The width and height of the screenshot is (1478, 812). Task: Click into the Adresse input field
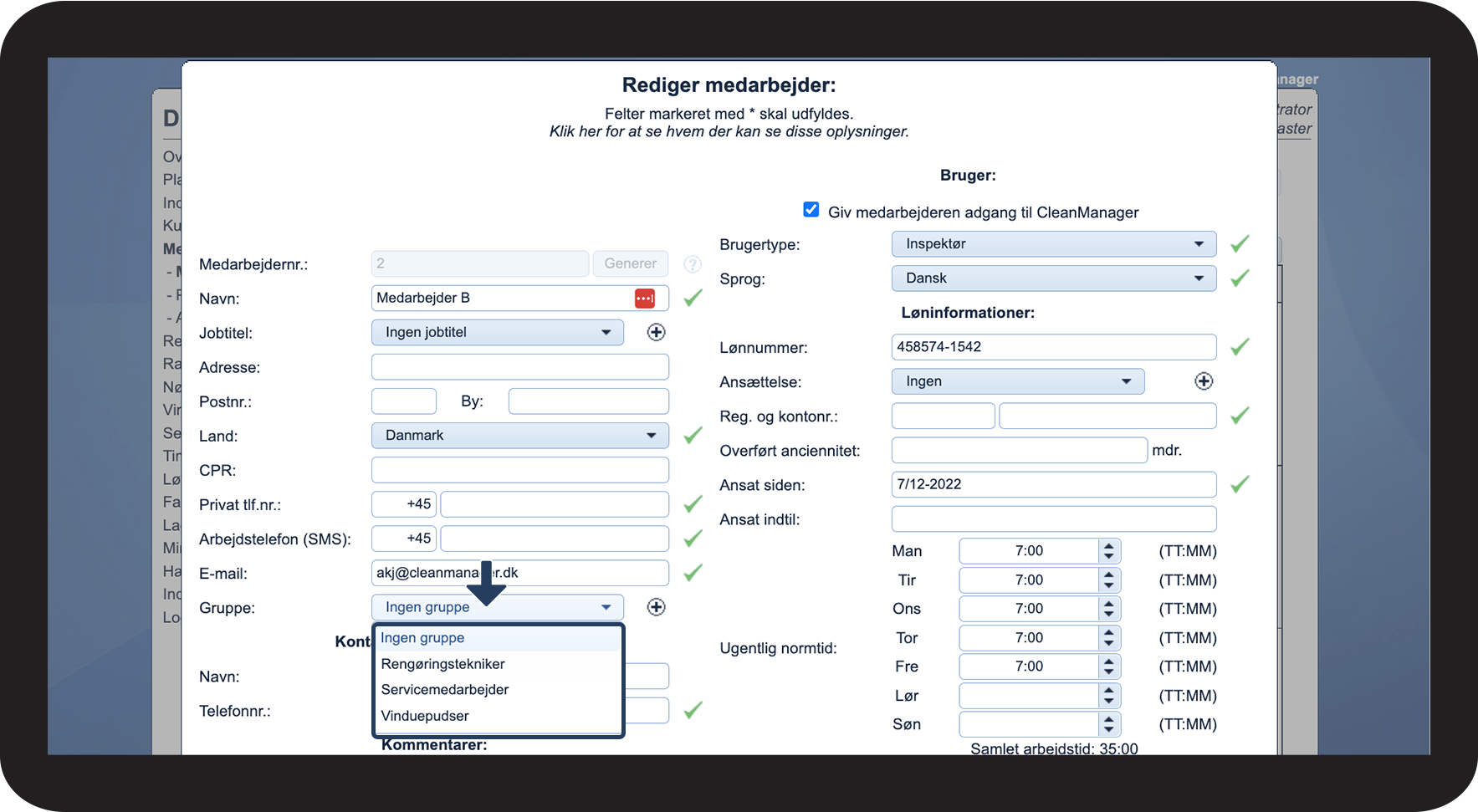pos(520,367)
